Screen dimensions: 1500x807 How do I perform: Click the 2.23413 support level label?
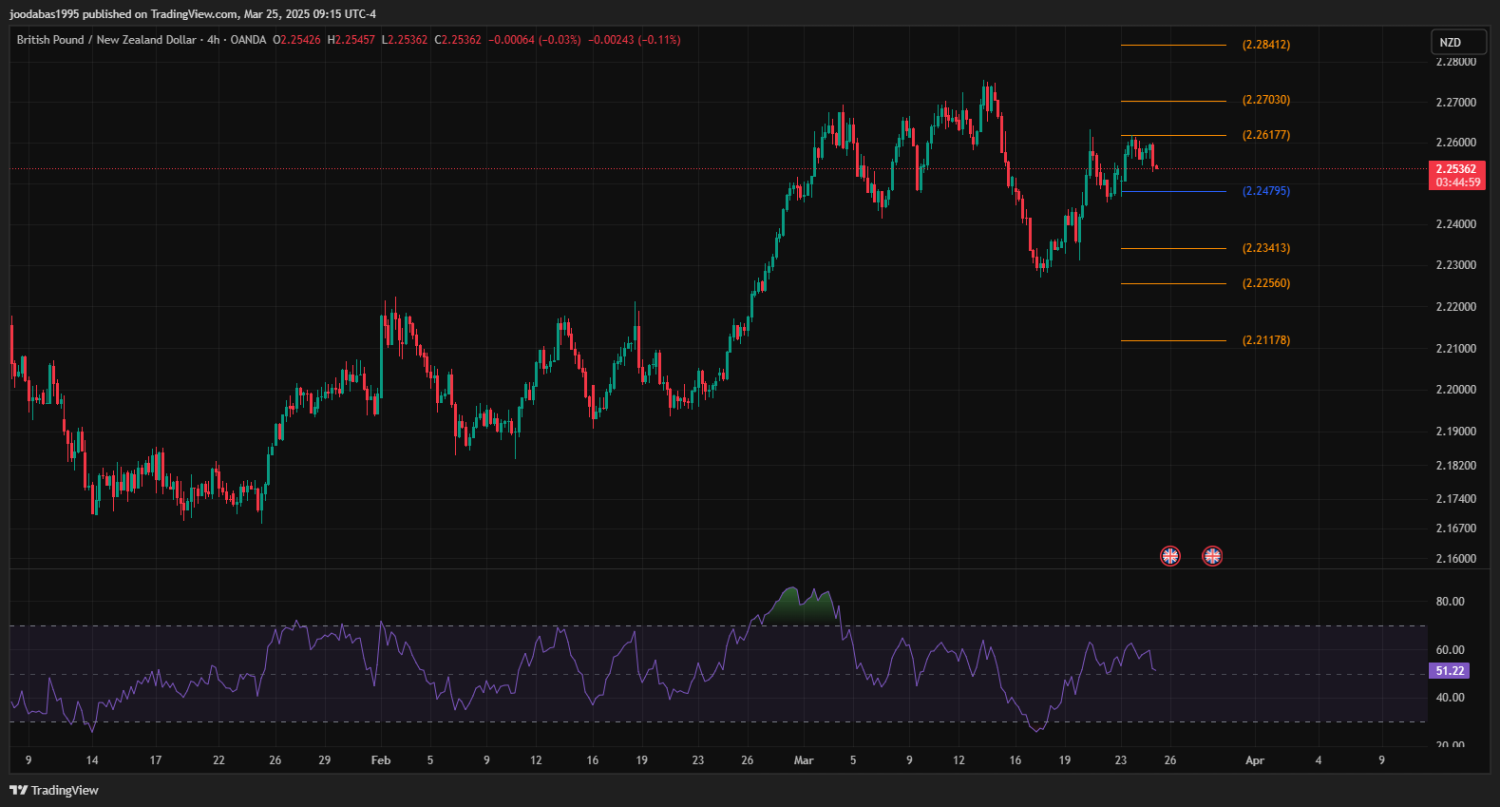click(1266, 248)
